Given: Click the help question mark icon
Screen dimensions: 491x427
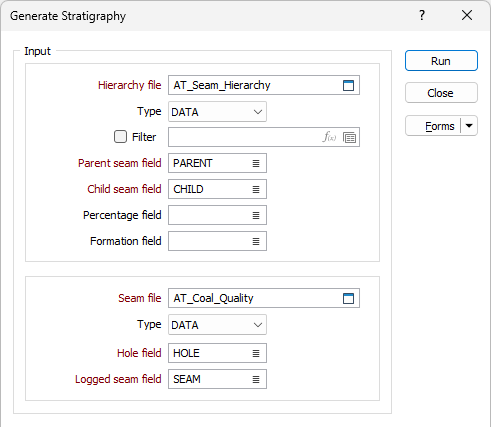Looking at the screenshot, I should pyautogui.click(x=422, y=15).
